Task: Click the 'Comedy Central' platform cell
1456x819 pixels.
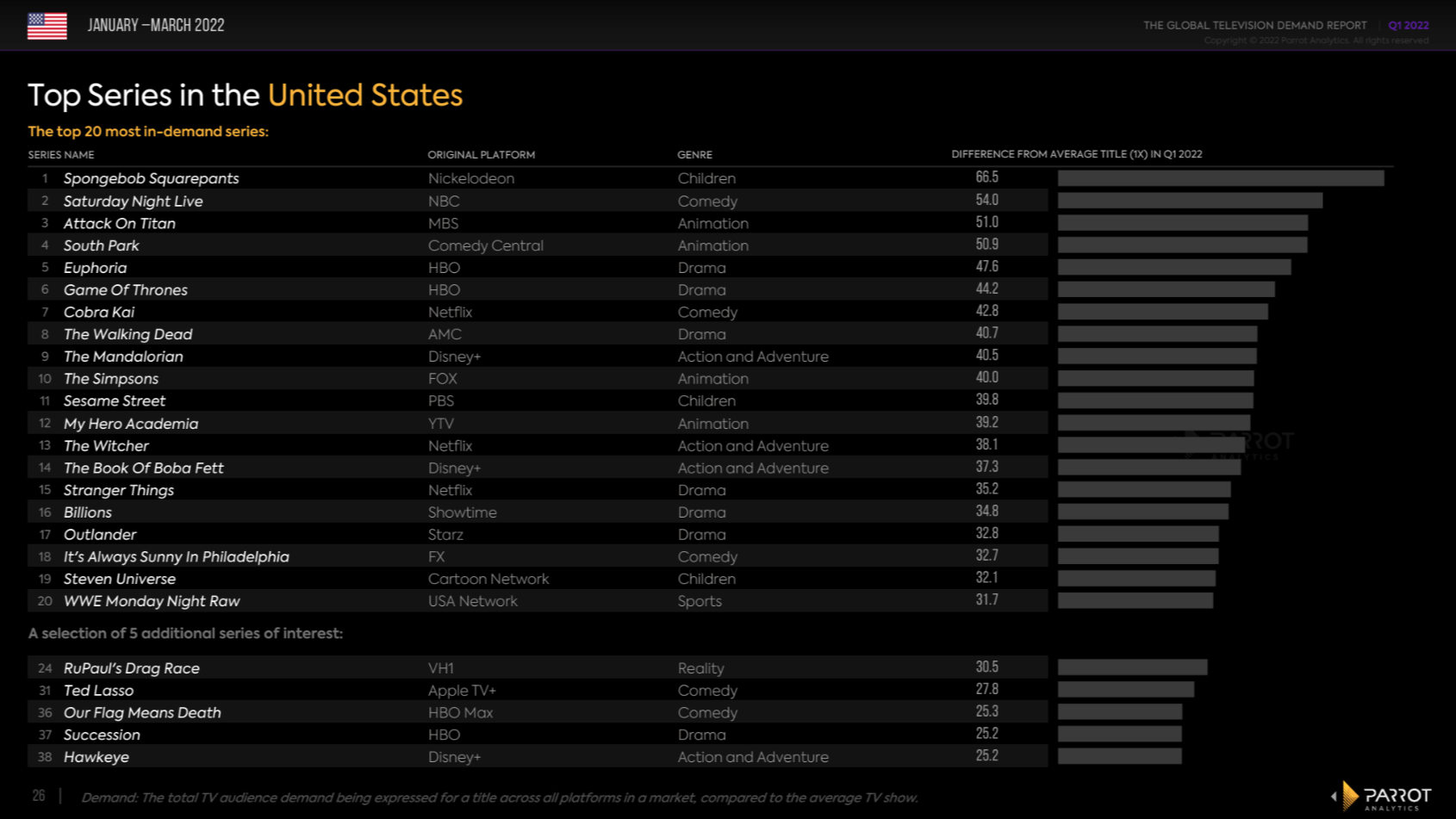Action: (486, 245)
